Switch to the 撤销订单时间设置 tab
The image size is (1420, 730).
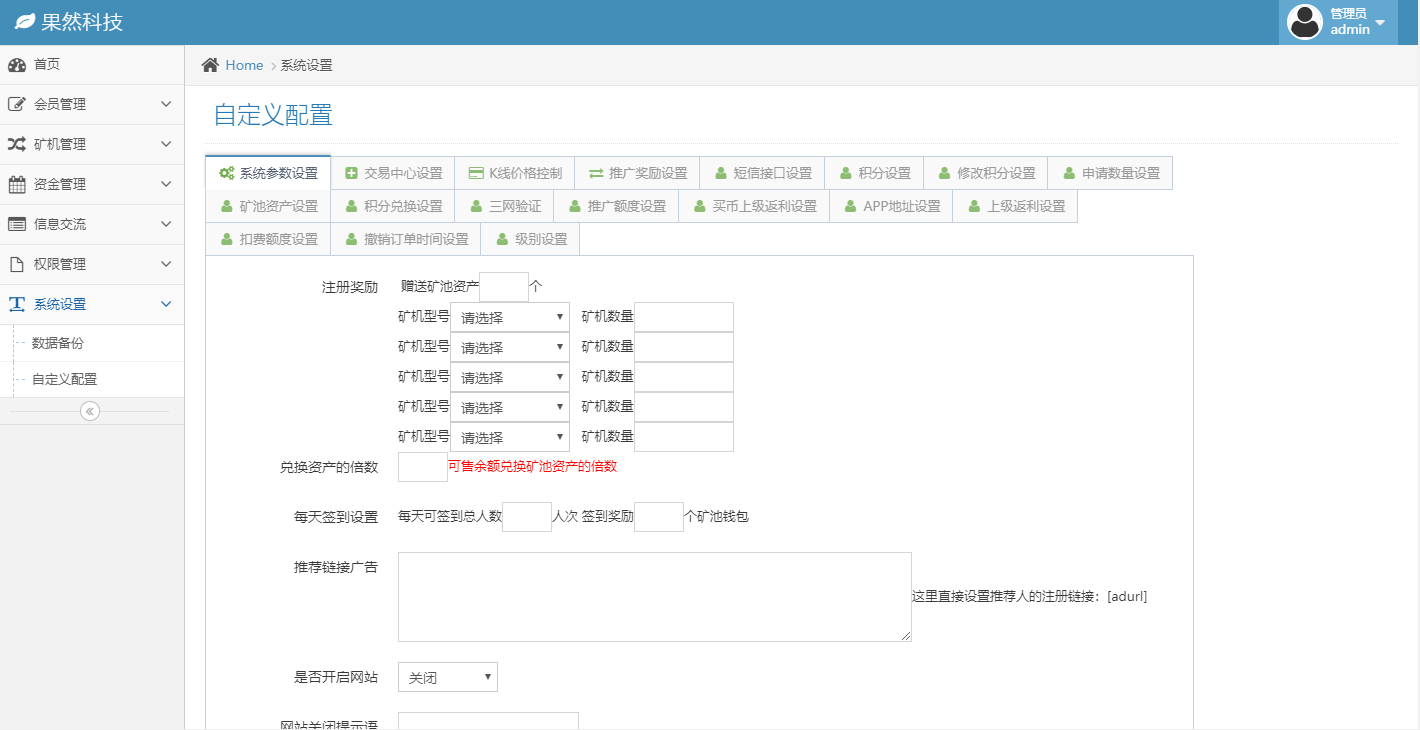tap(406, 239)
